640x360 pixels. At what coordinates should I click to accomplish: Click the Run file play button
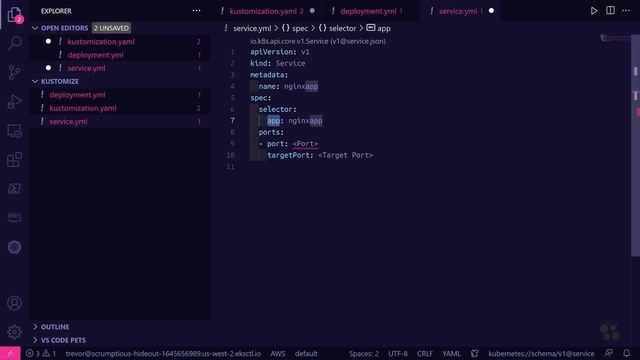594,11
